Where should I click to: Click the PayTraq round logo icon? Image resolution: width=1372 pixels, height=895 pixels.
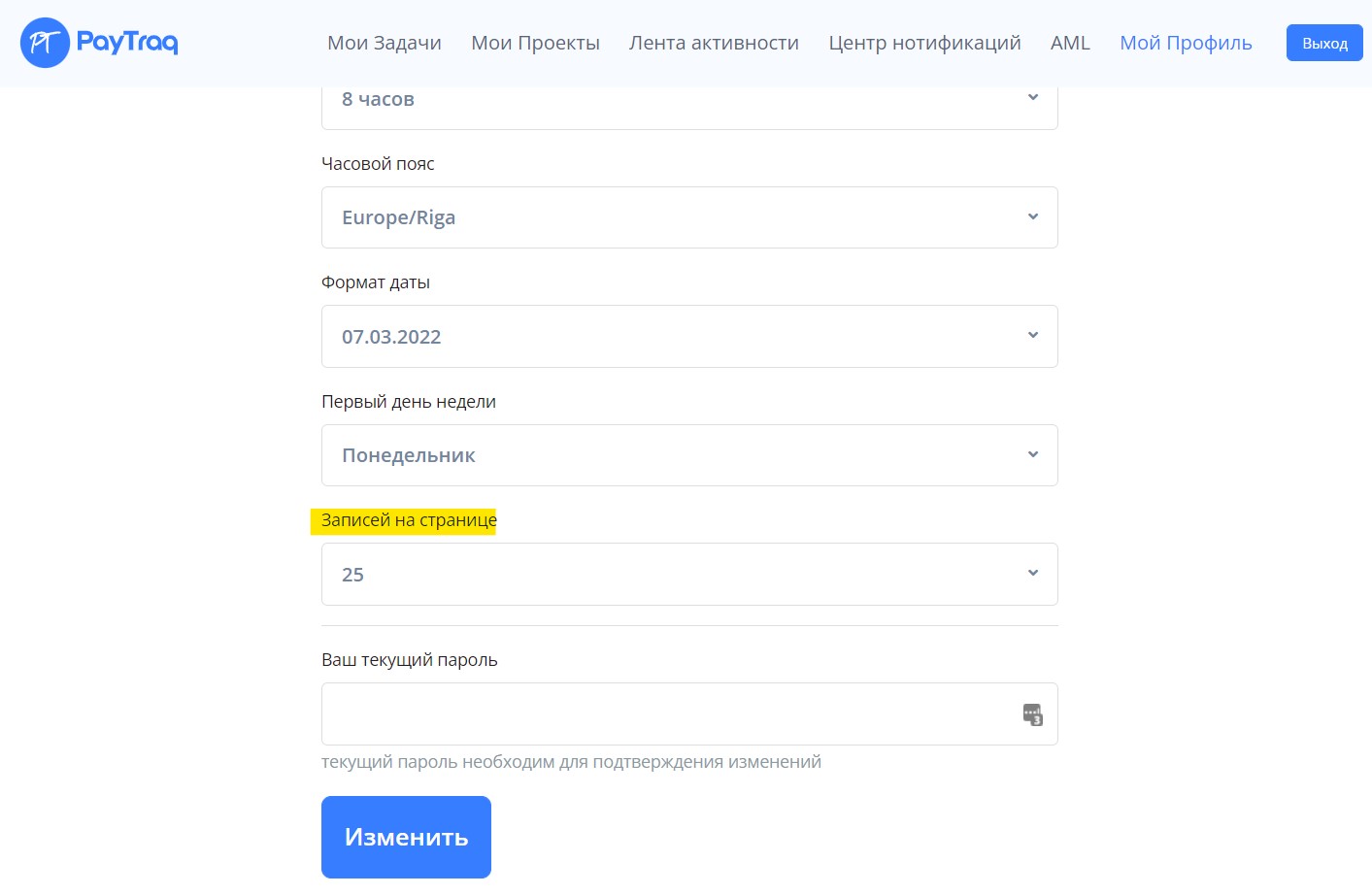click(x=45, y=43)
